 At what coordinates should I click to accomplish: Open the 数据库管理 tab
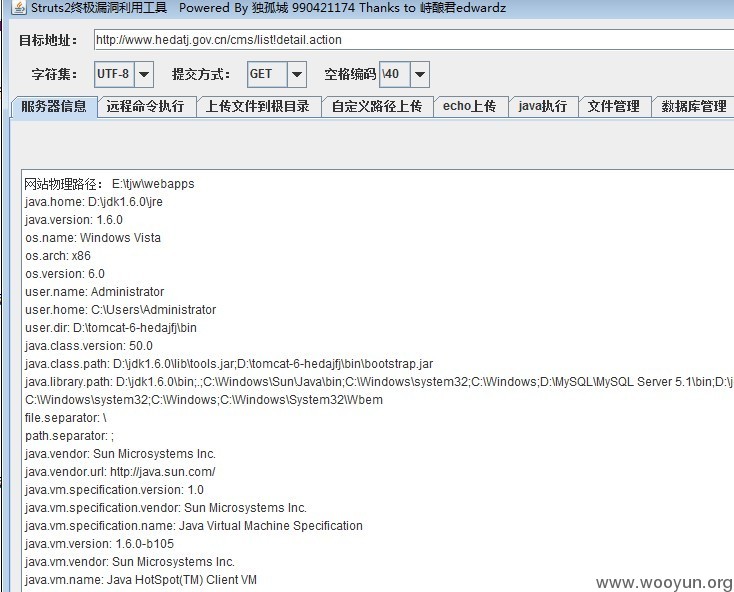(x=694, y=107)
